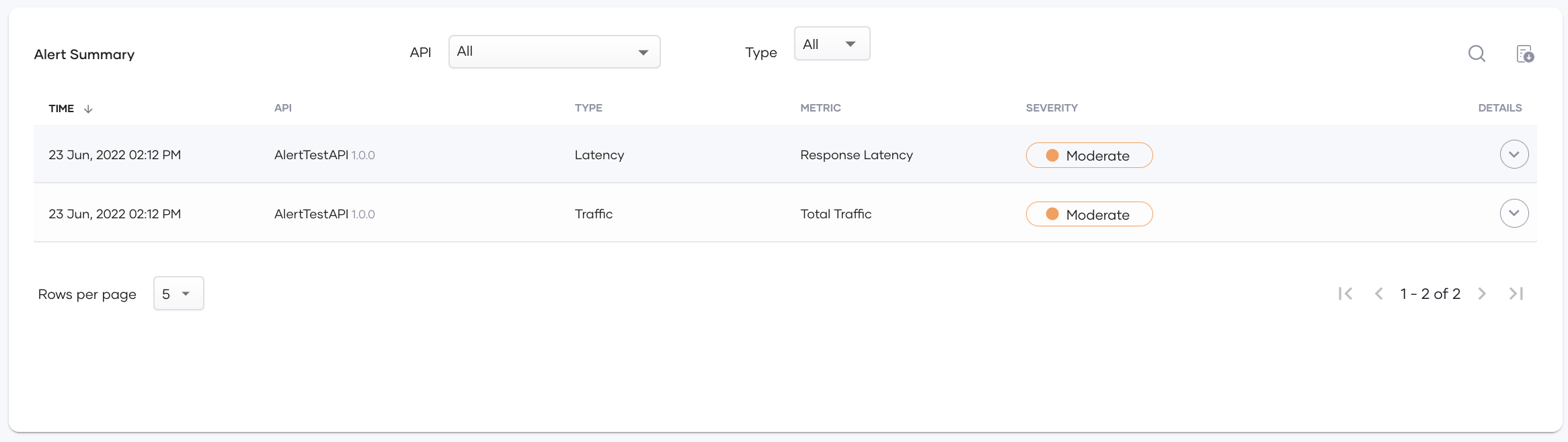The height and width of the screenshot is (442, 1568).
Task: Expand details for Traffic alert row
Action: (1514, 214)
